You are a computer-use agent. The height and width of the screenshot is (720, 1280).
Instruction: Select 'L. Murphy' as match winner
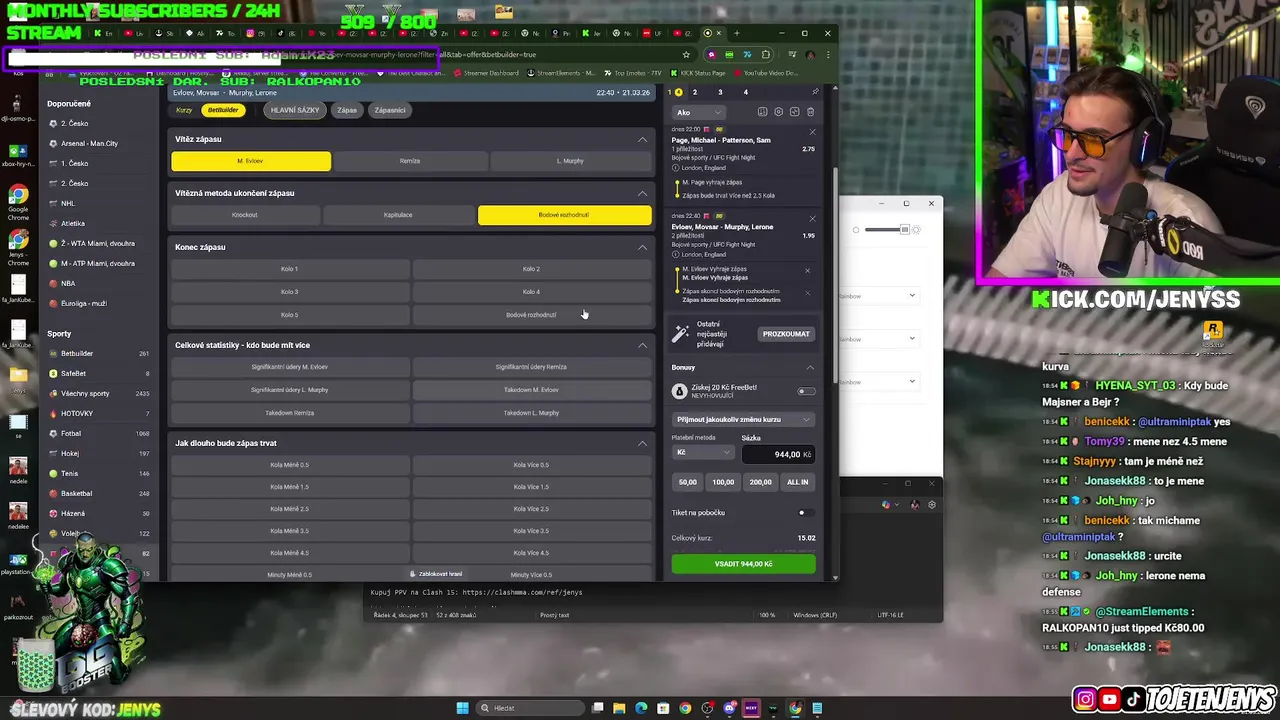[x=570, y=161]
